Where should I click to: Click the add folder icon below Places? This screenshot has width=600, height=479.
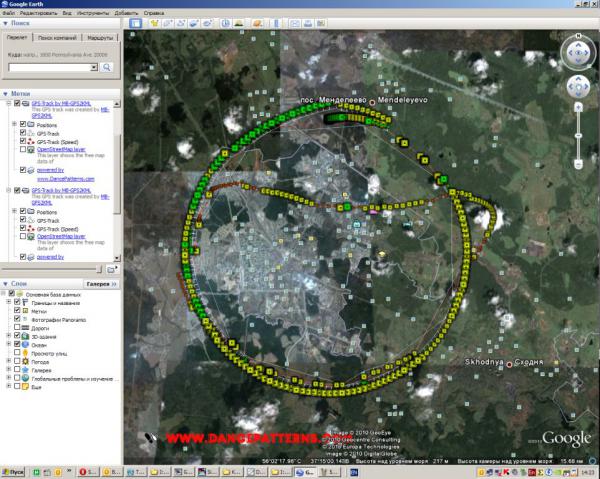(x=112, y=269)
